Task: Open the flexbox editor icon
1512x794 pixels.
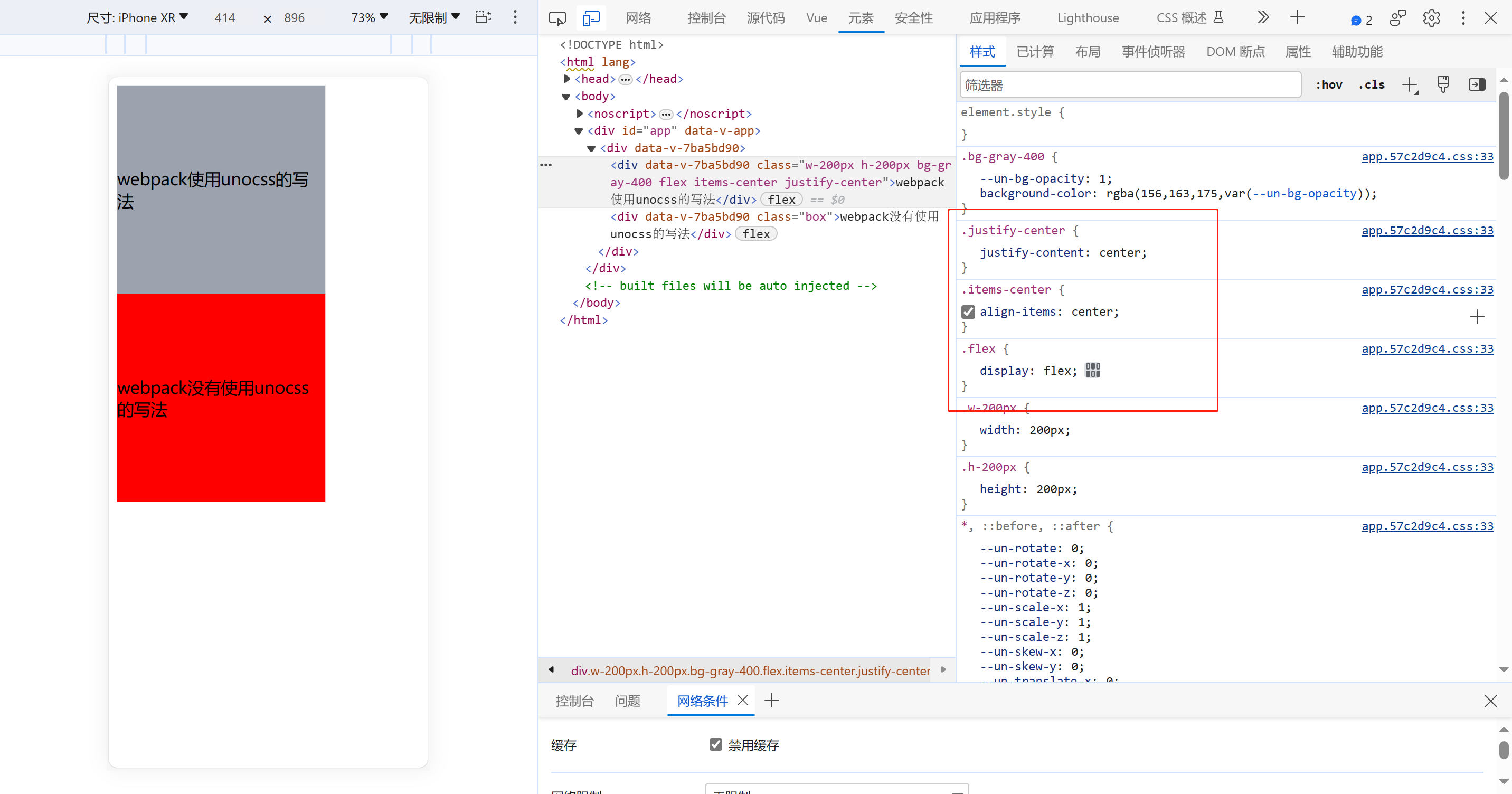Action: [x=1092, y=370]
